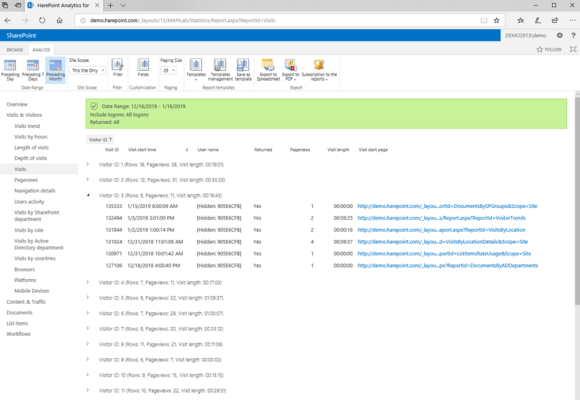Open Site Scope dropdown This Site Only
Image resolution: width=580 pixels, height=400 pixels.
pos(87,70)
